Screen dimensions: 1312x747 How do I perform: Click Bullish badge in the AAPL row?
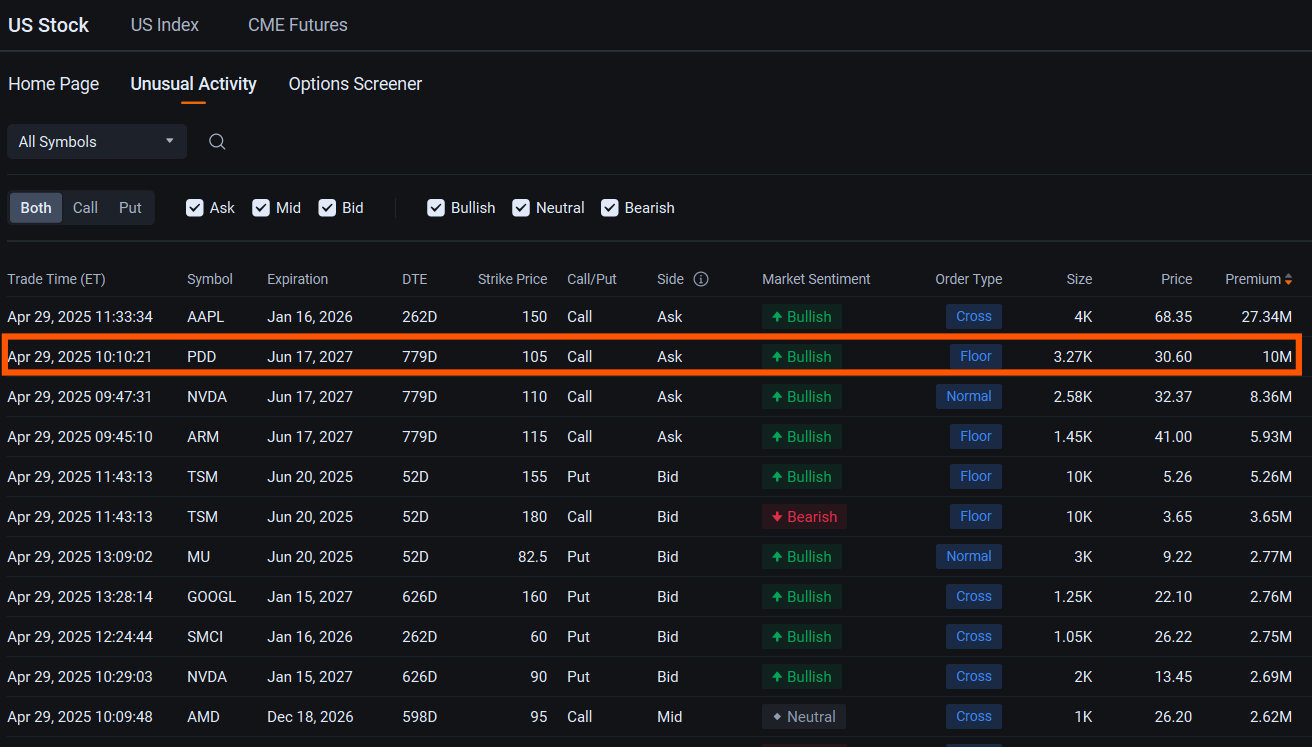[x=802, y=317]
